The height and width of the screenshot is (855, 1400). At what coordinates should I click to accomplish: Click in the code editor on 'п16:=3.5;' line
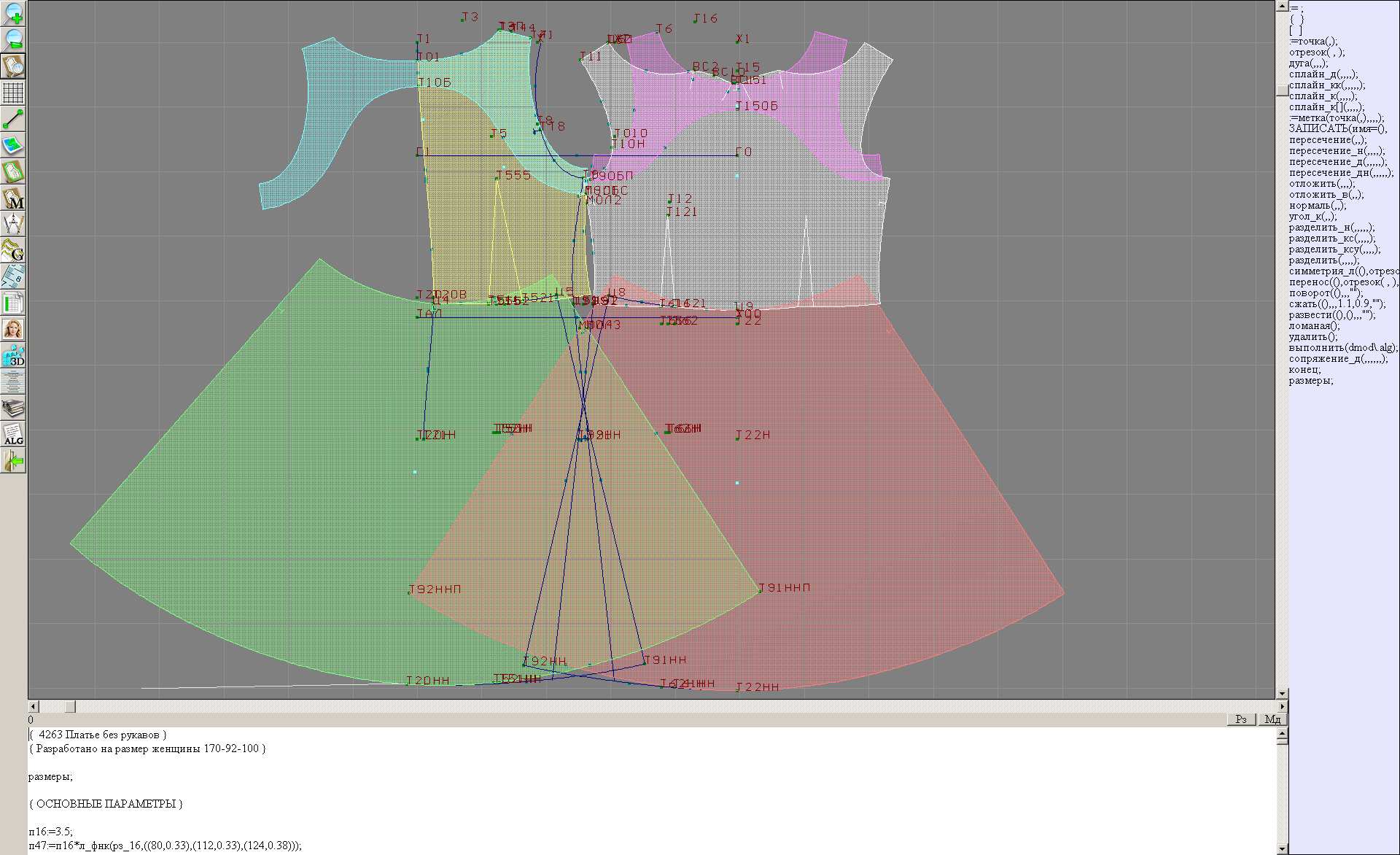point(51,832)
